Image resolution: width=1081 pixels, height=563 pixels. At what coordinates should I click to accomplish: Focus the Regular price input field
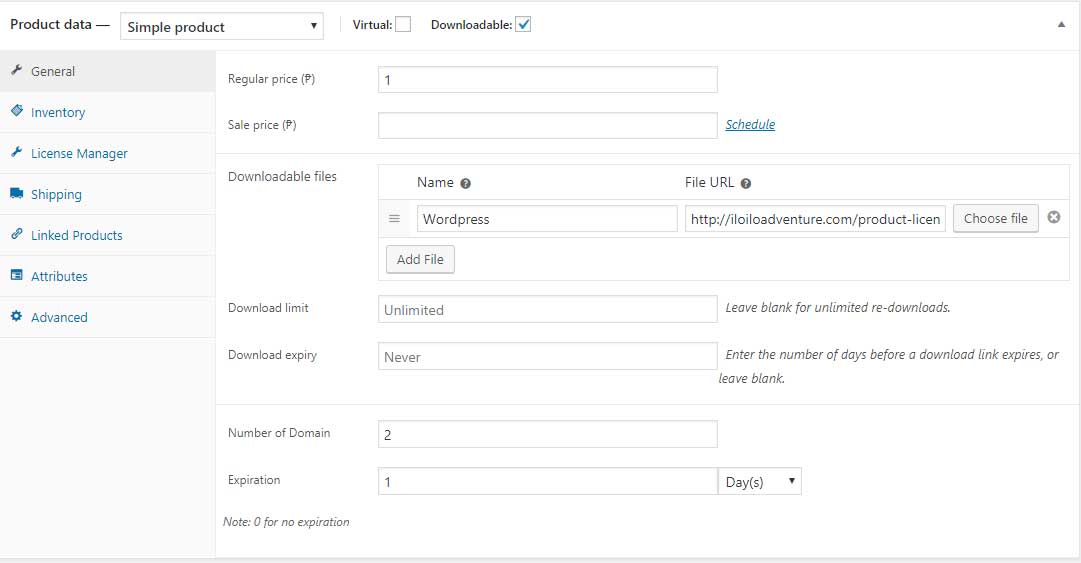click(x=547, y=80)
